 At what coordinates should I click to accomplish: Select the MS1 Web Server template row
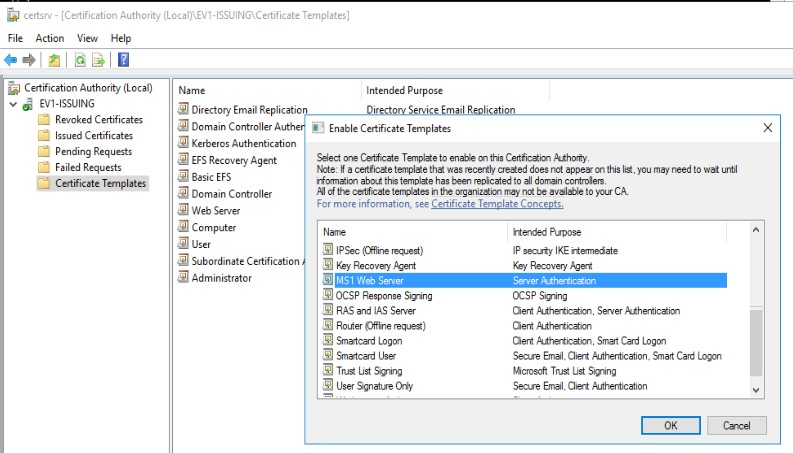pyautogui.click(x=525, y=281)
